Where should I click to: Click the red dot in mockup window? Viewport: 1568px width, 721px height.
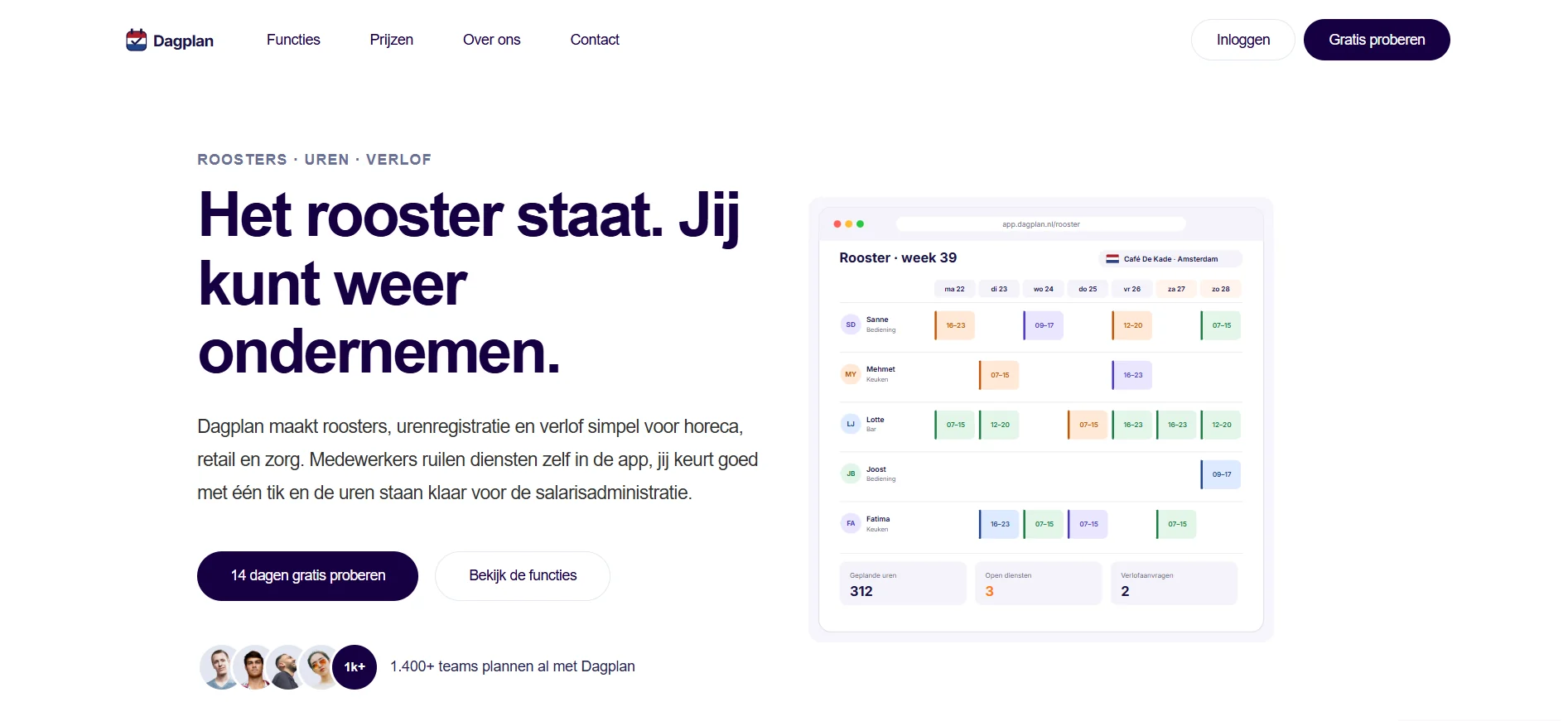pos(837,224)
